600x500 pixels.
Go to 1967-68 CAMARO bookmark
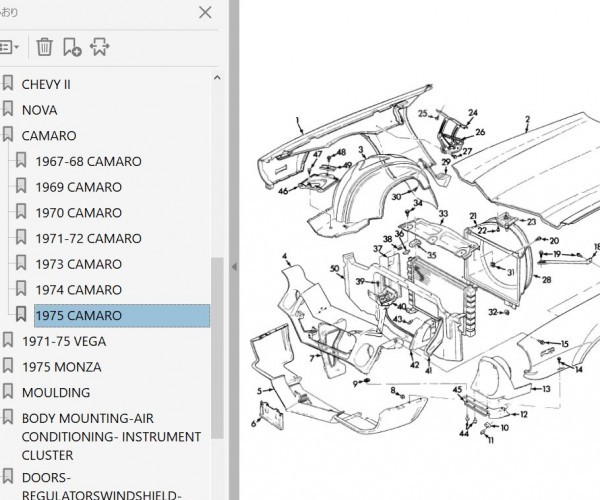tap(88, 161)
